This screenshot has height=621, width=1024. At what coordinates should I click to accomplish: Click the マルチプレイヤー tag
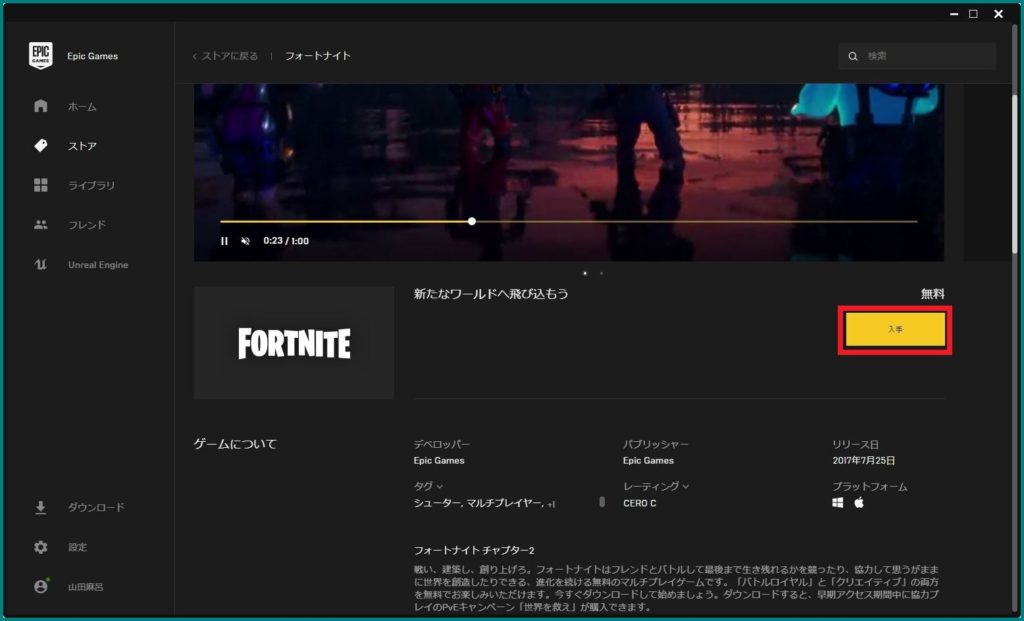pos(505,503)
